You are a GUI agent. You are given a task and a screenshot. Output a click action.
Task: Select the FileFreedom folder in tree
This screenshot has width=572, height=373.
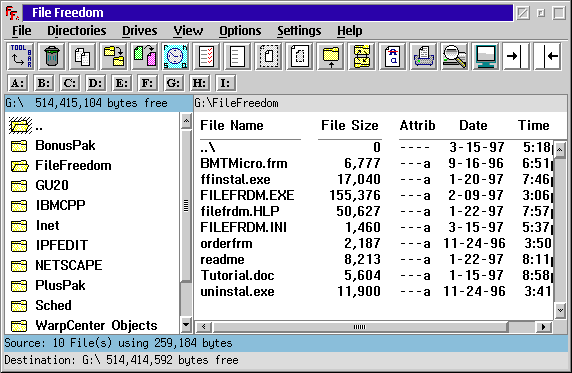(61, 166)
